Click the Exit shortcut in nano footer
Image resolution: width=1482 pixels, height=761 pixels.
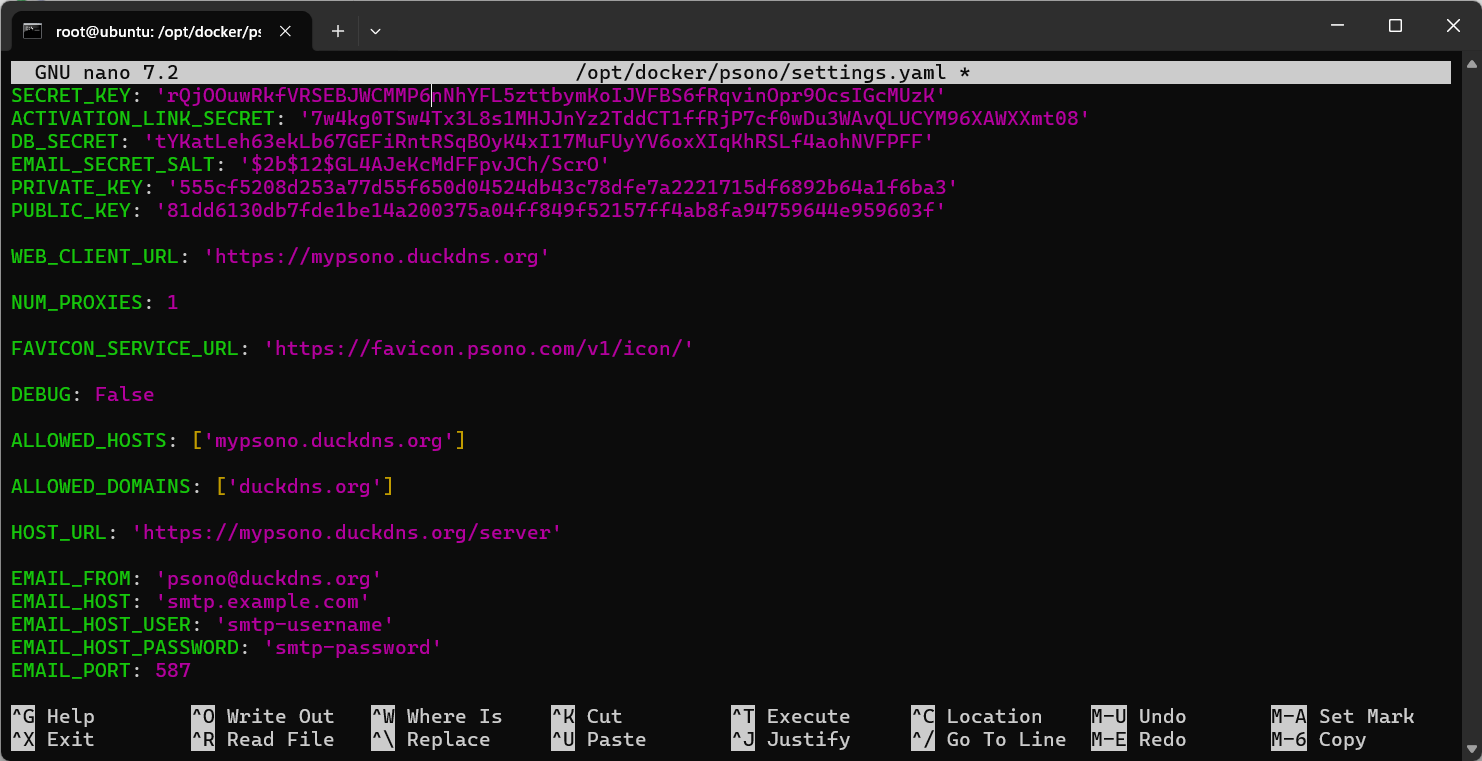[x=52, y=739]
